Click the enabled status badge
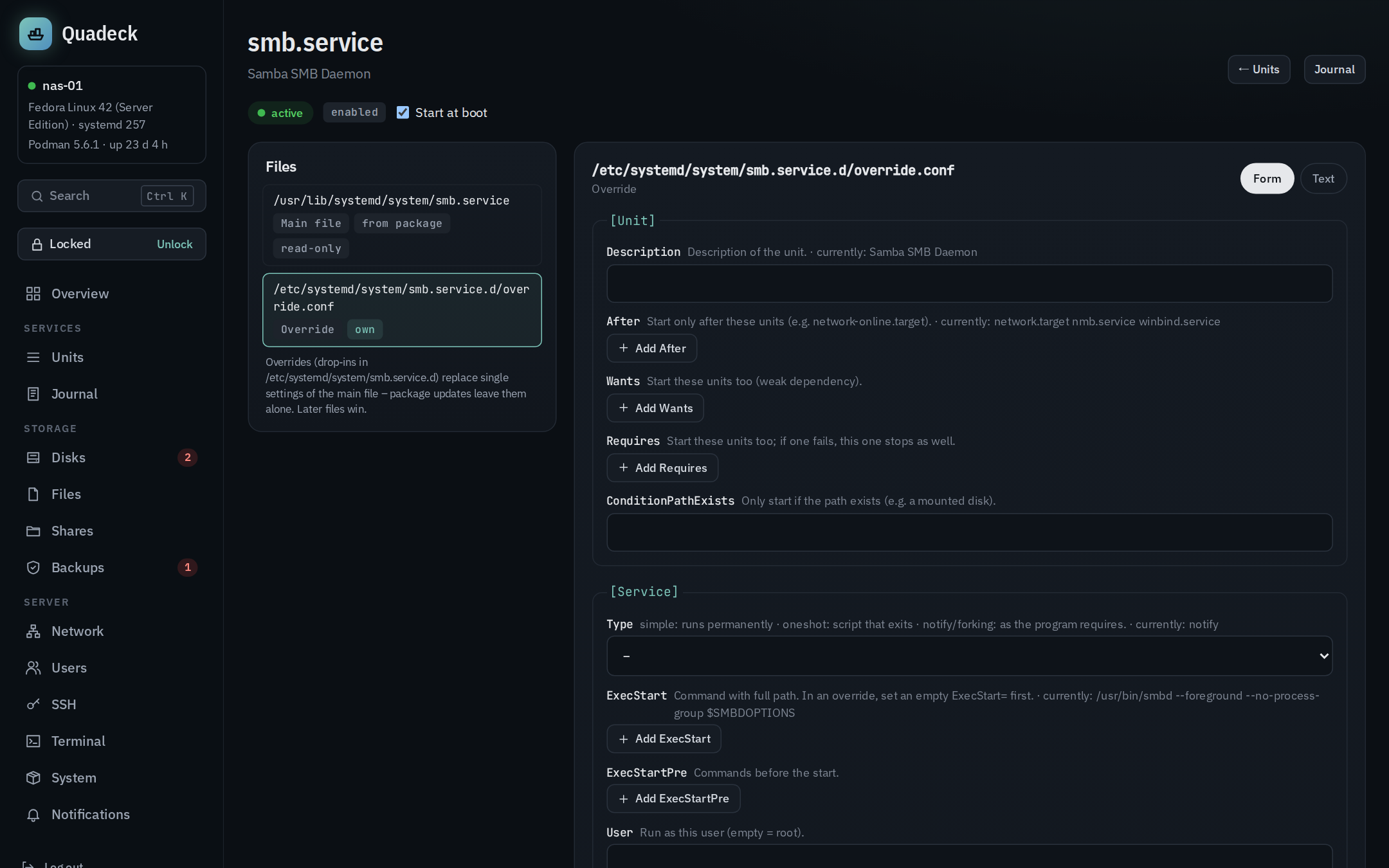 tap(354, 112)
